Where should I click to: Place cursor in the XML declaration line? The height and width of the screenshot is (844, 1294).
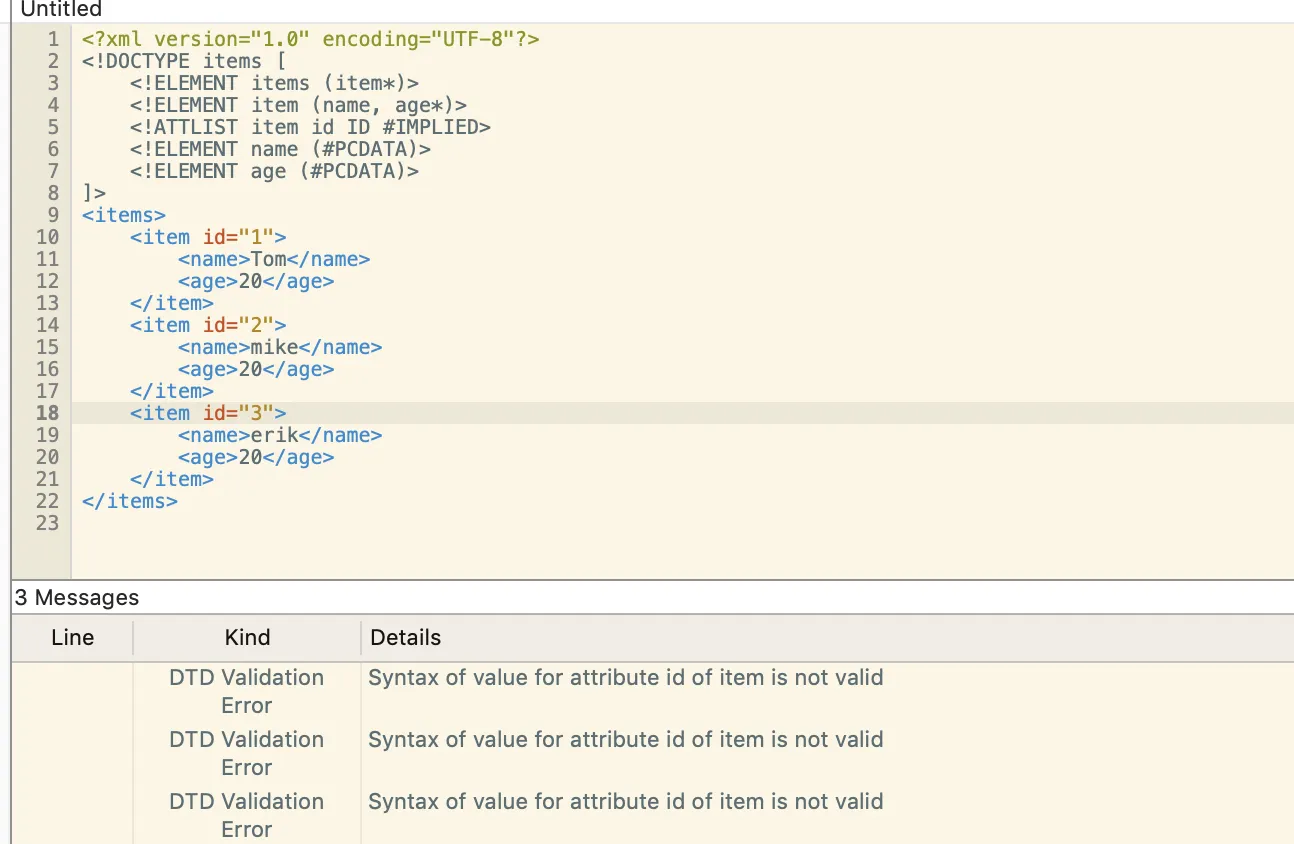(310, 39)
